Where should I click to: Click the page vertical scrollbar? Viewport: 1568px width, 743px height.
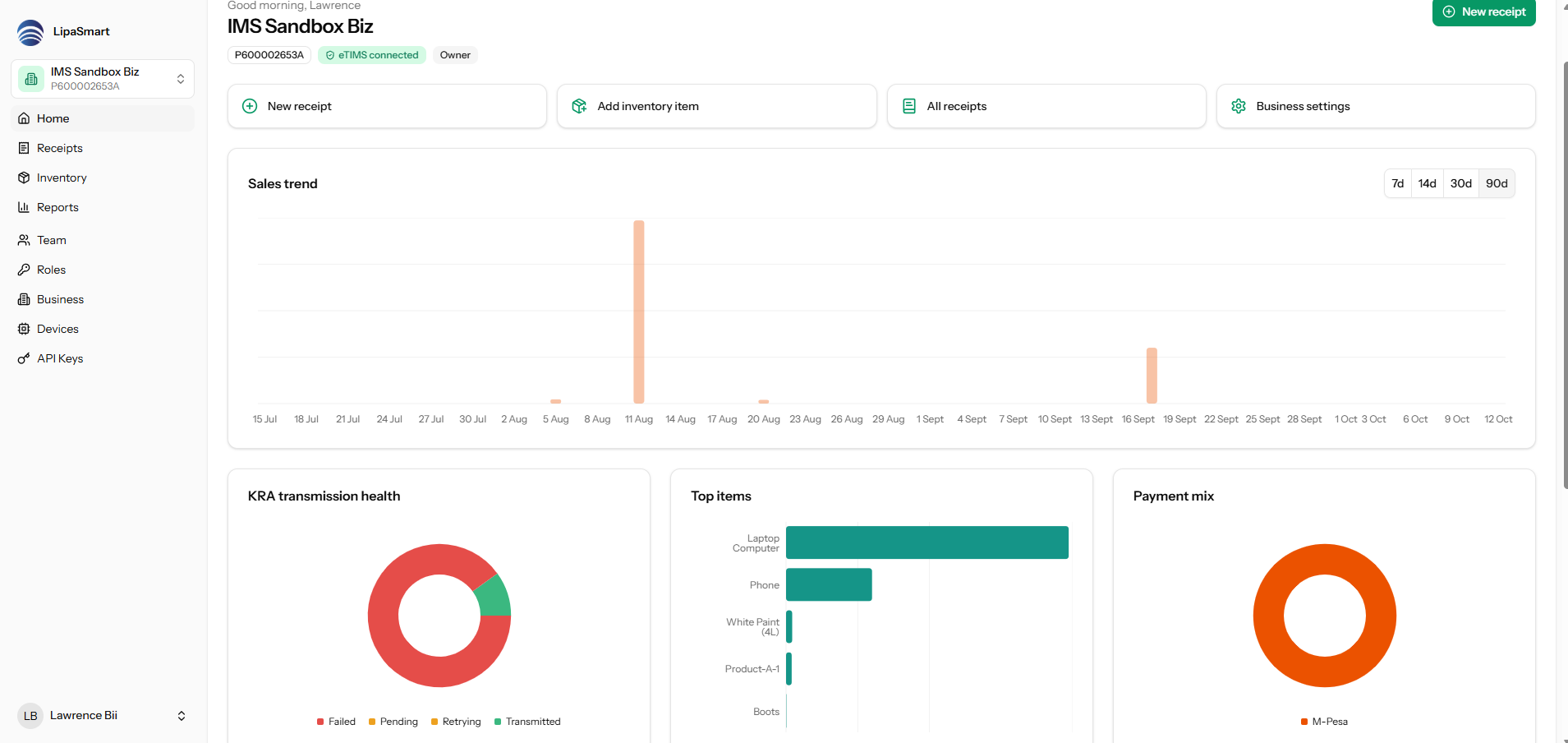coord(1564,275)
